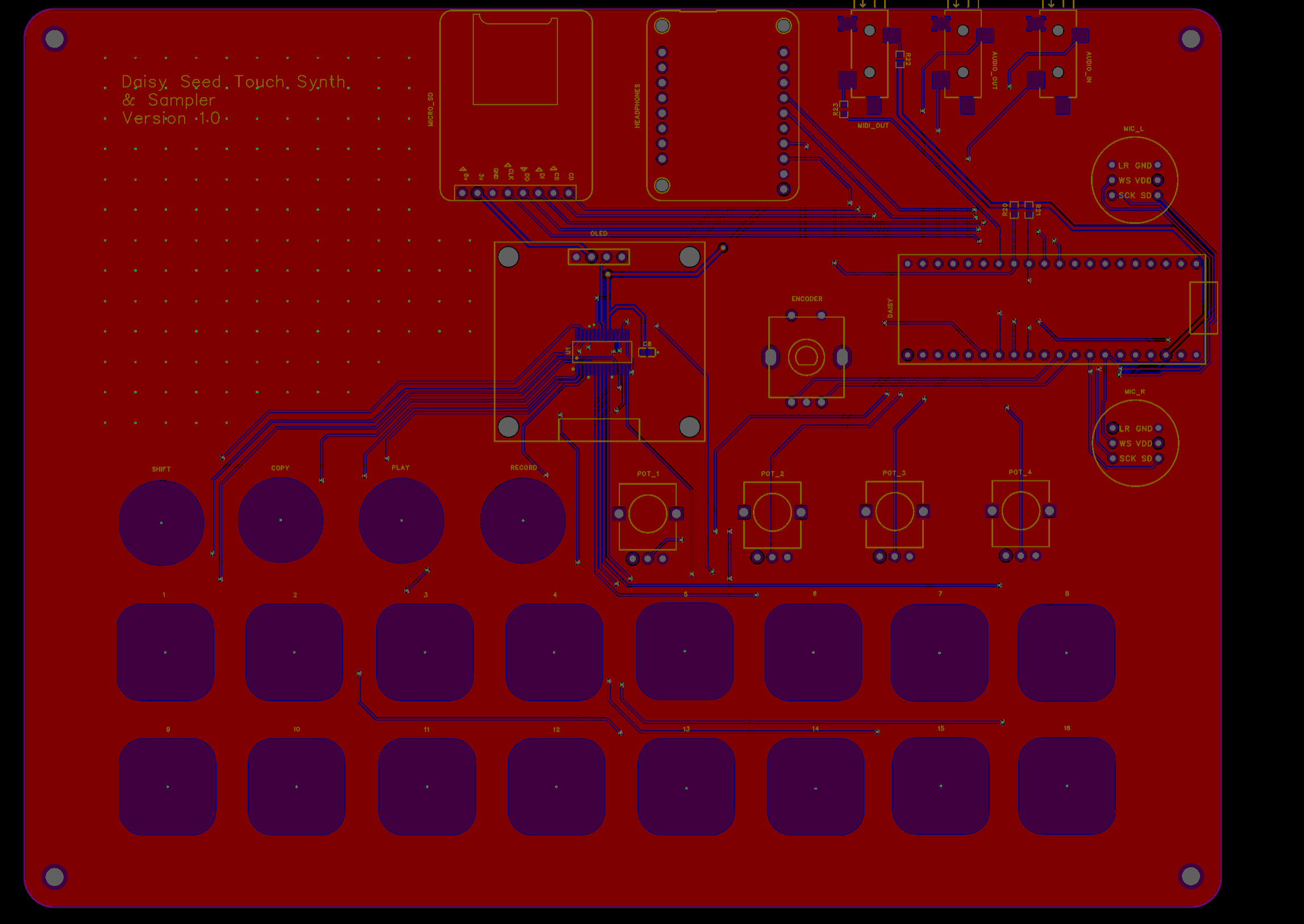Screen dimensions: 1304x924
Task: Select the C8 capacitor beside U1
Action: [x=646, y=352]
